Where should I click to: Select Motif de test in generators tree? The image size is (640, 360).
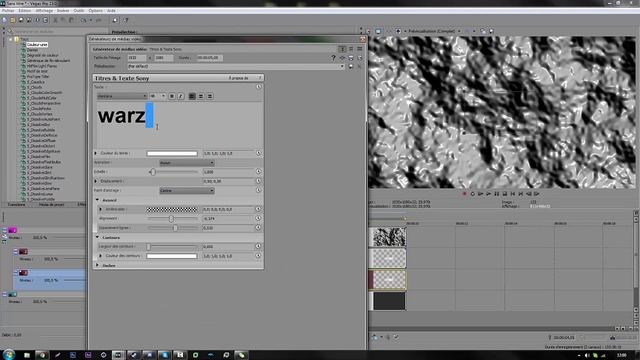37,71
